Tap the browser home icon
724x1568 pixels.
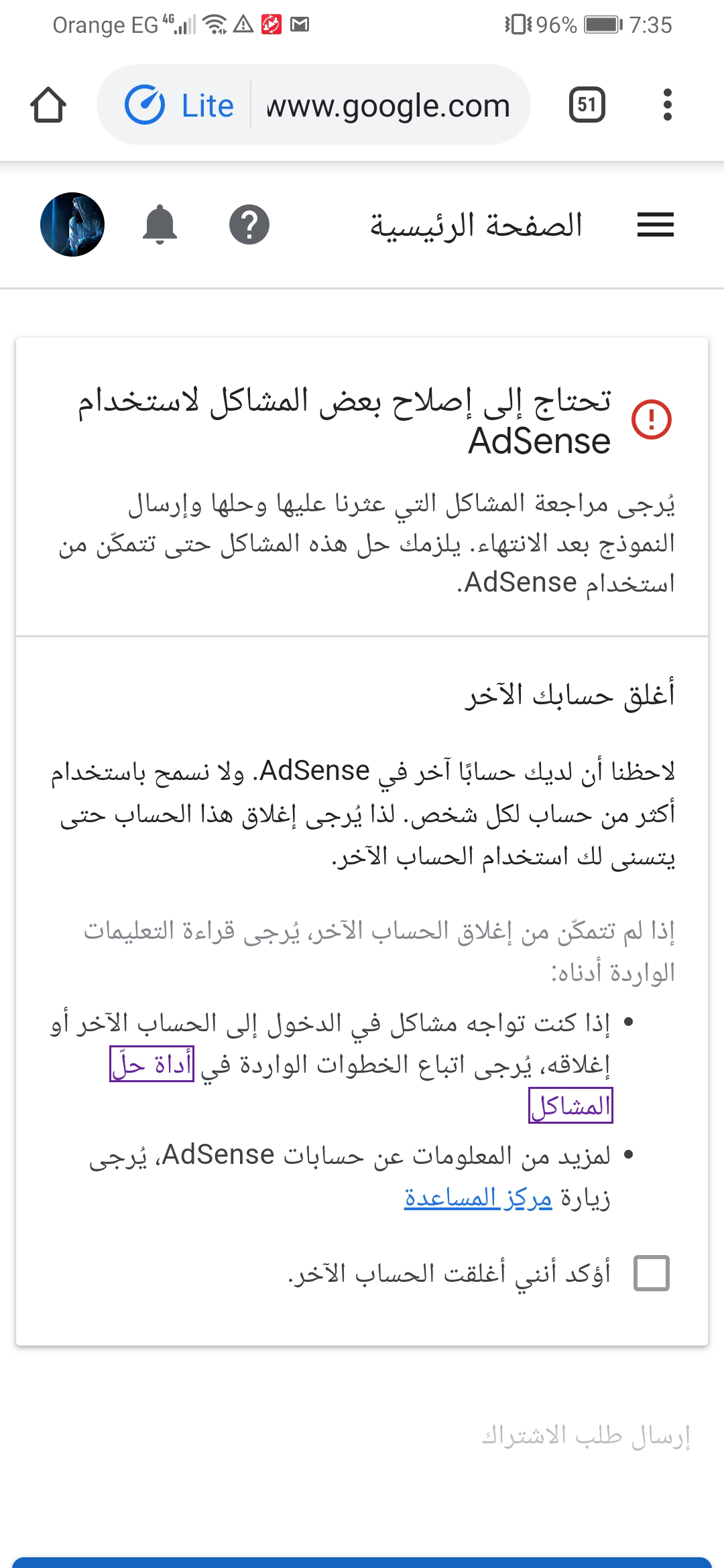[x=48, y=105]
